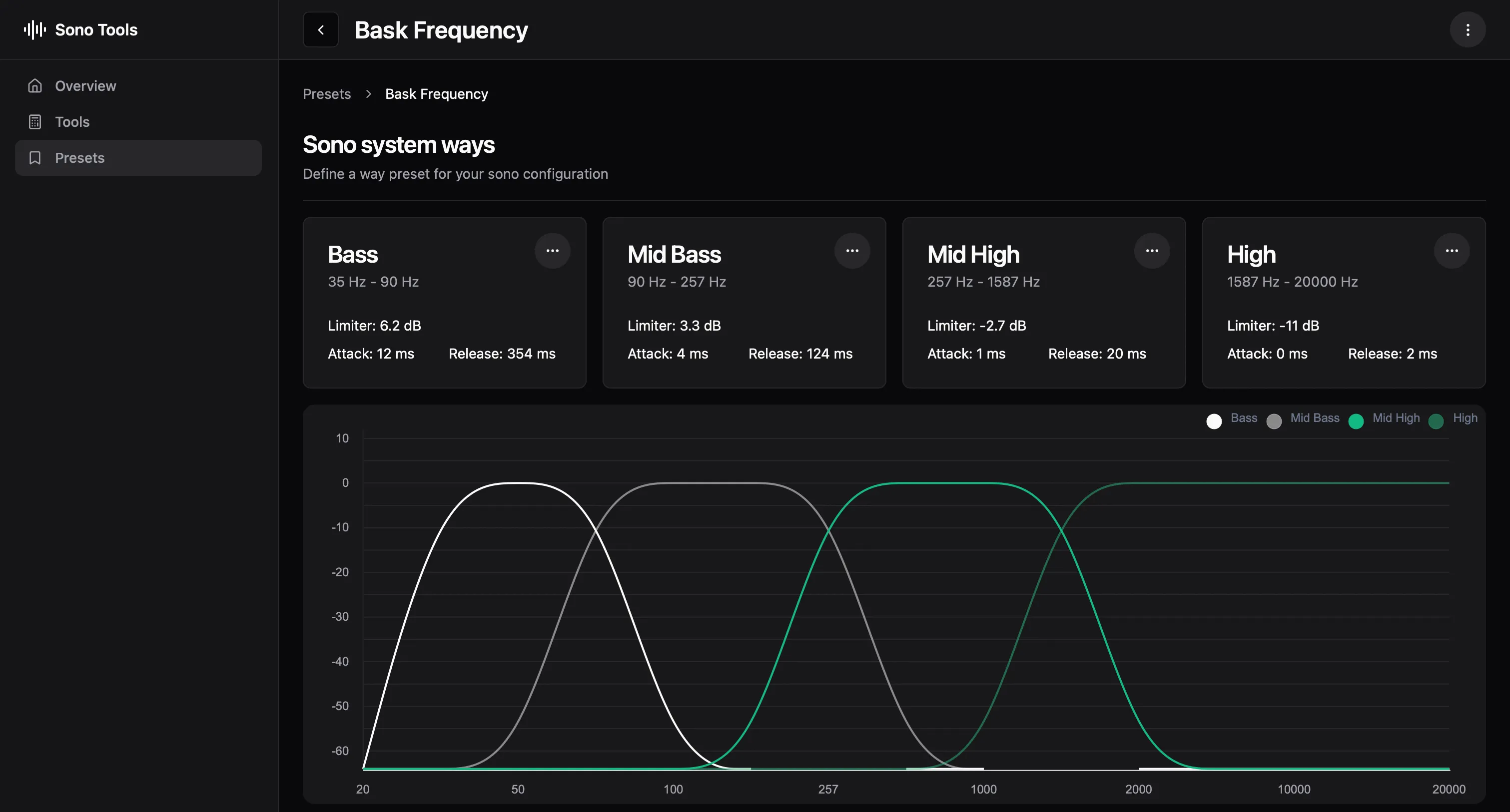
Task: Toggle the High legend dark green dot
Action: pos(1436,421)
